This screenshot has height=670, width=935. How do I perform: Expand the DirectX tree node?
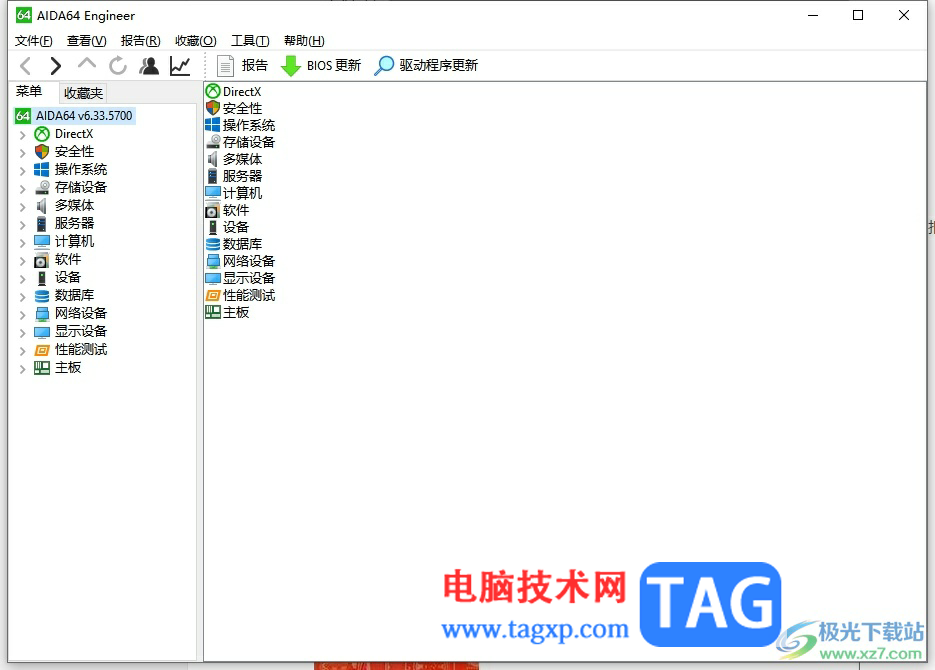tap(23, 135)
